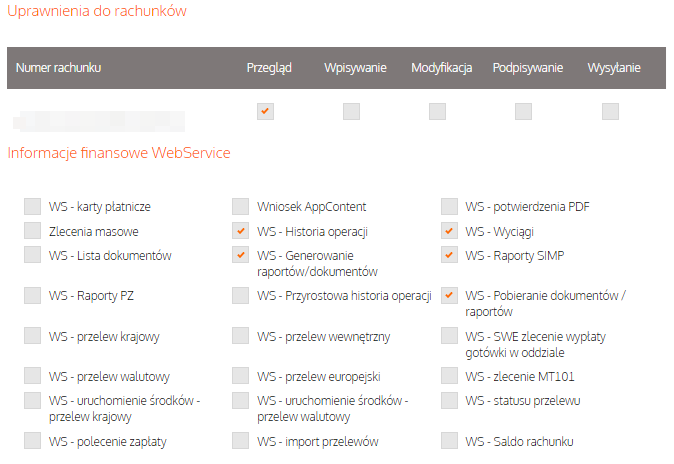
Task: Select the blurred account number cell
Action: (99, 121)
